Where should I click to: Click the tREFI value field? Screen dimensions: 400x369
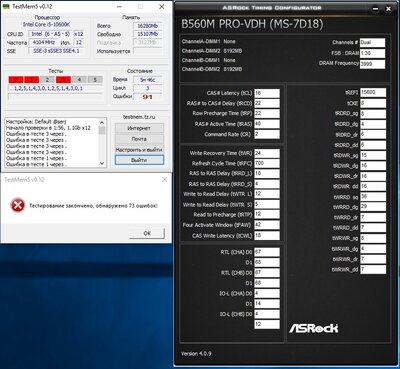[x=373, y=93]
